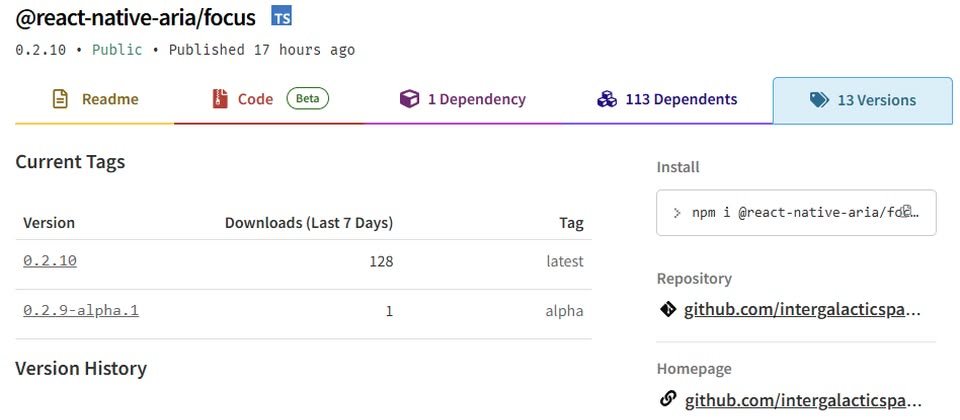Click the tags icon on Versions
Screen dimensions: 960x420
(x=819, y=100)
